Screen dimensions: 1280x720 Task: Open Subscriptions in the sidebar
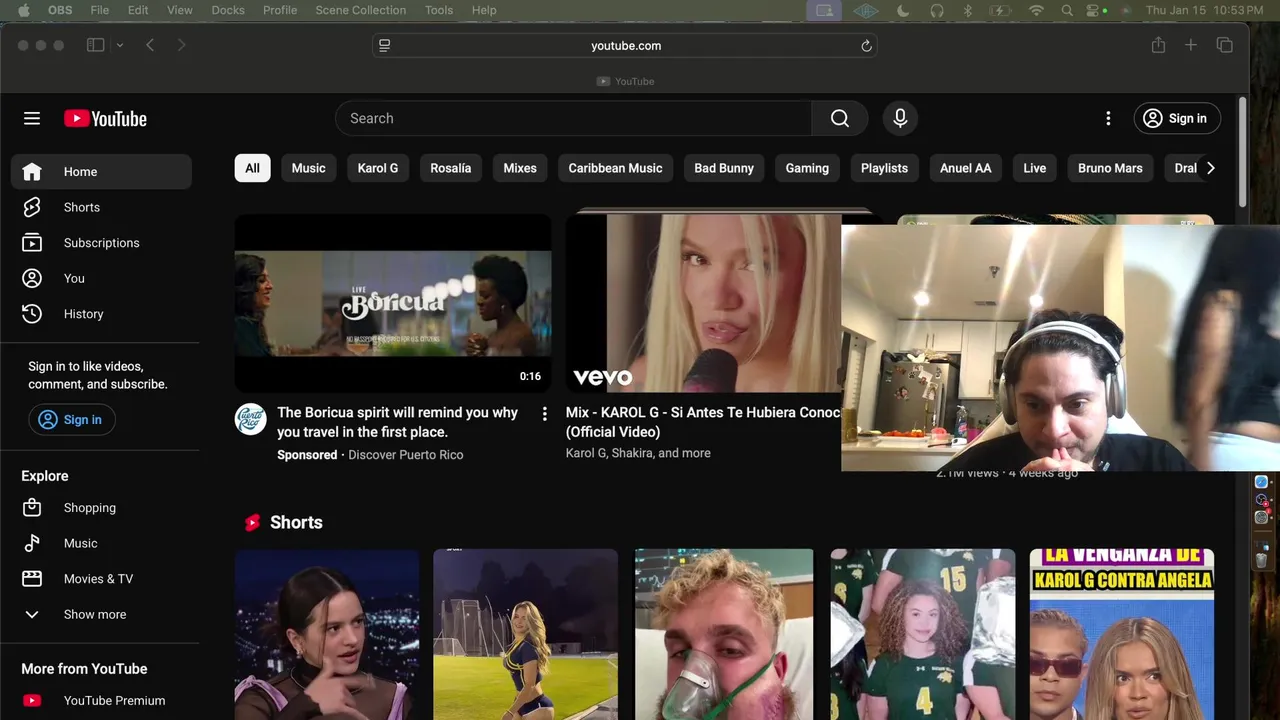101,243
